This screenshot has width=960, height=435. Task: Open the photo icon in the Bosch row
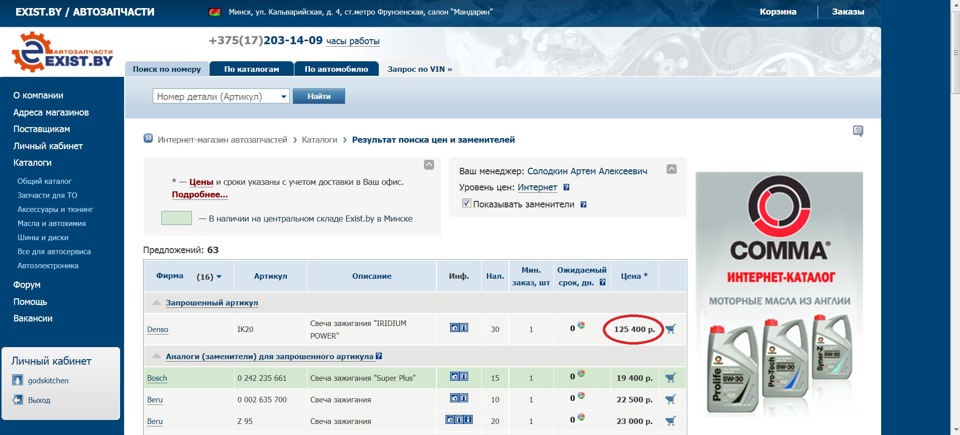coord(454,377)
